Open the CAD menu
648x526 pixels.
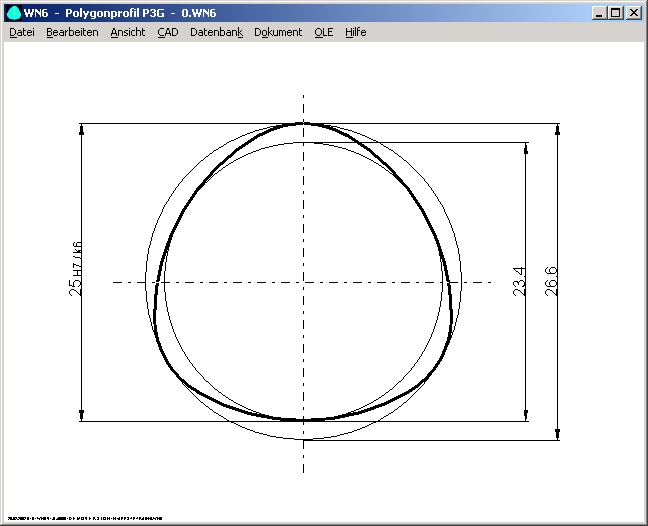tap(167, 32)
